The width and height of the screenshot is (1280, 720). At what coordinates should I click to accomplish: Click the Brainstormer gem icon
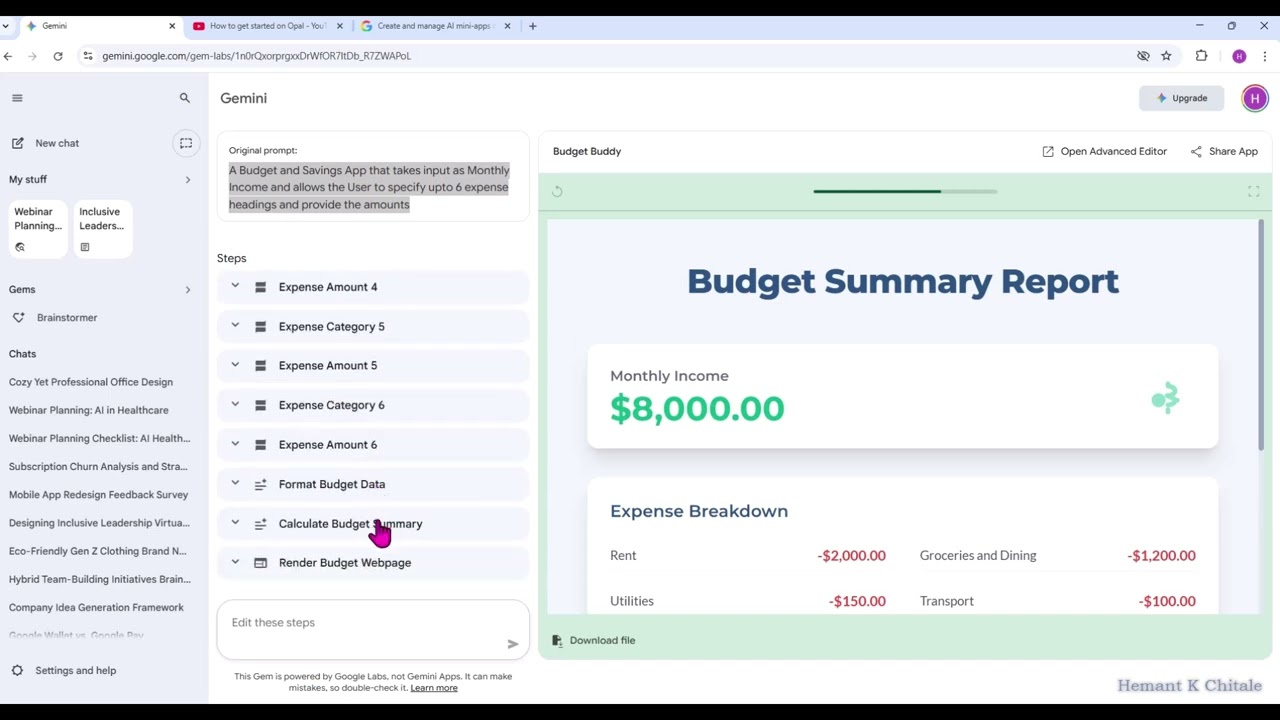pos(18,318)
